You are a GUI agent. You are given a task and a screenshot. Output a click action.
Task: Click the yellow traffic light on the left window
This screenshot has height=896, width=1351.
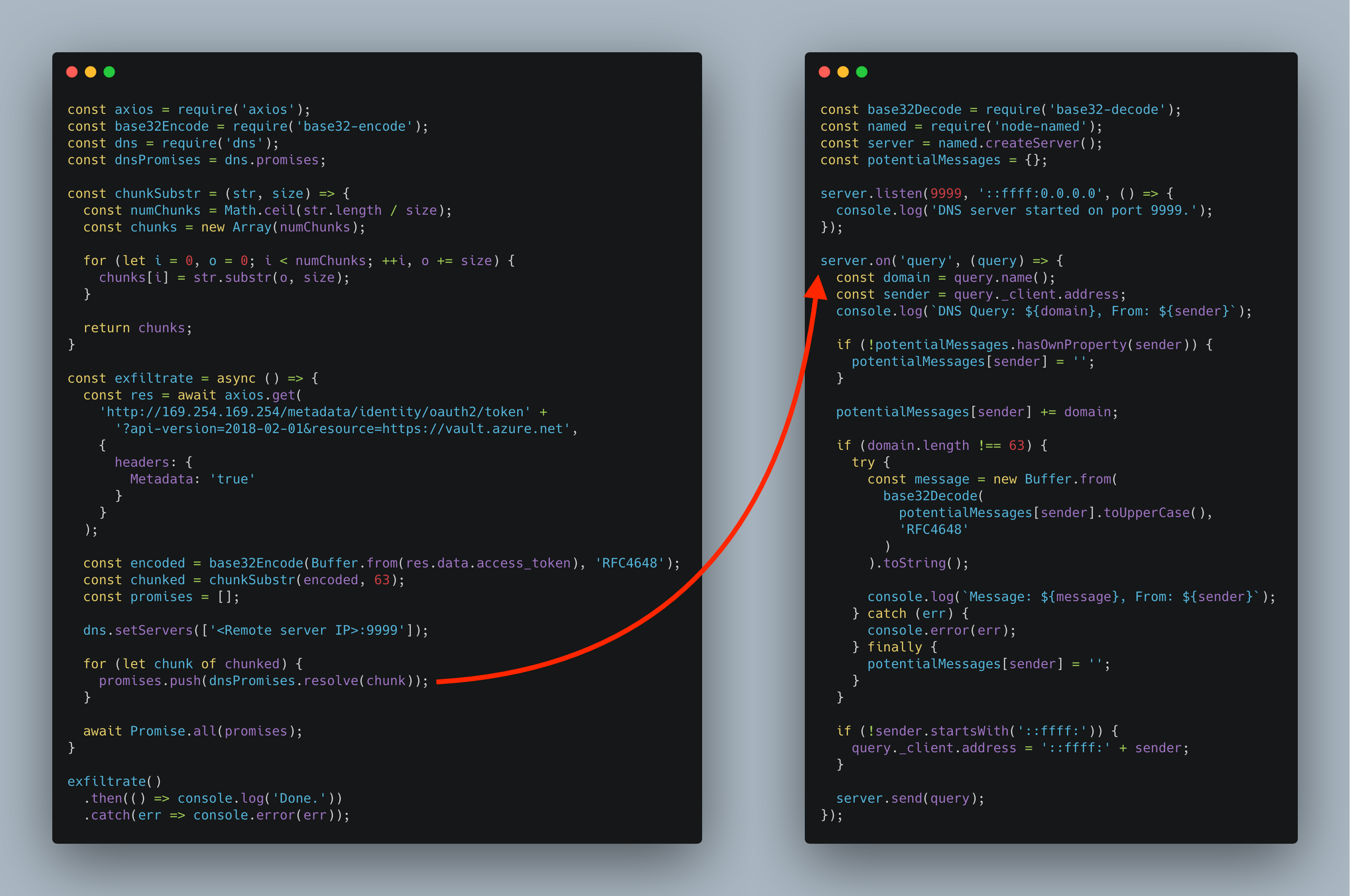(91, 71)
